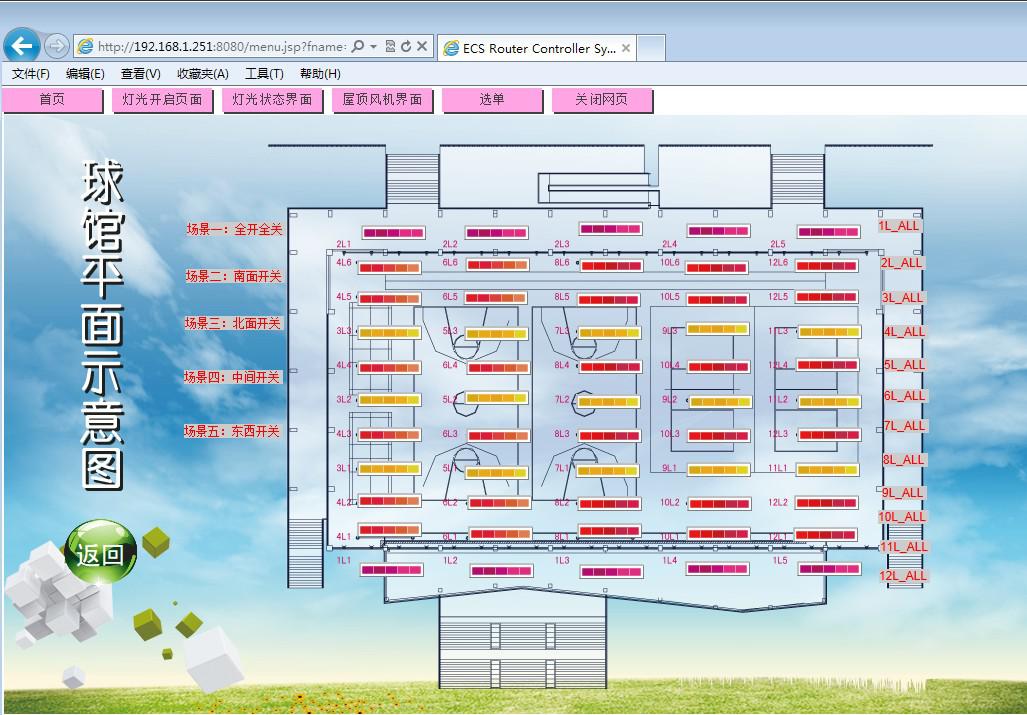
Task: Toggle the 7L3 yellow light bar
Action: point(609,333)
